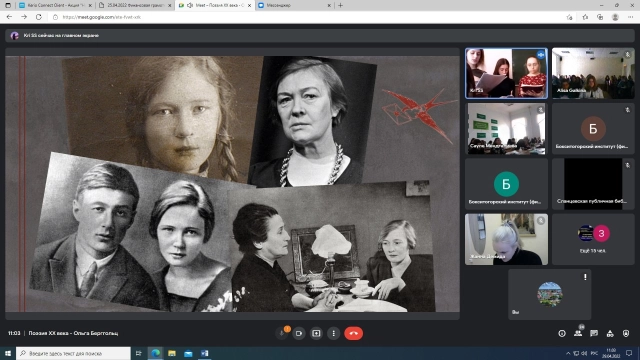This screenshot has width=640, height=360.
Task: Click the classroom video tile with green posters
Action: pos(506,129)
